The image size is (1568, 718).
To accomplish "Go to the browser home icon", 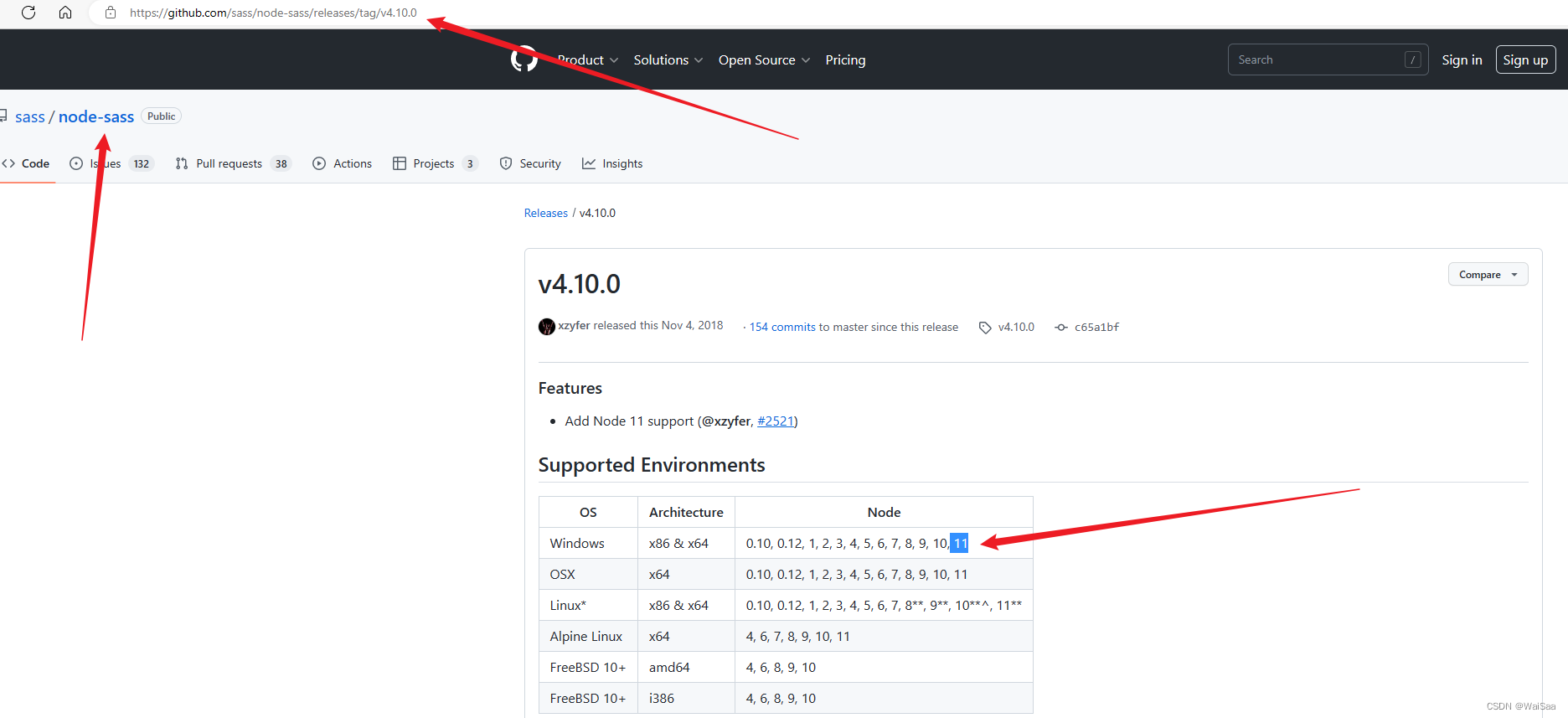I will [x=65, y=13].
